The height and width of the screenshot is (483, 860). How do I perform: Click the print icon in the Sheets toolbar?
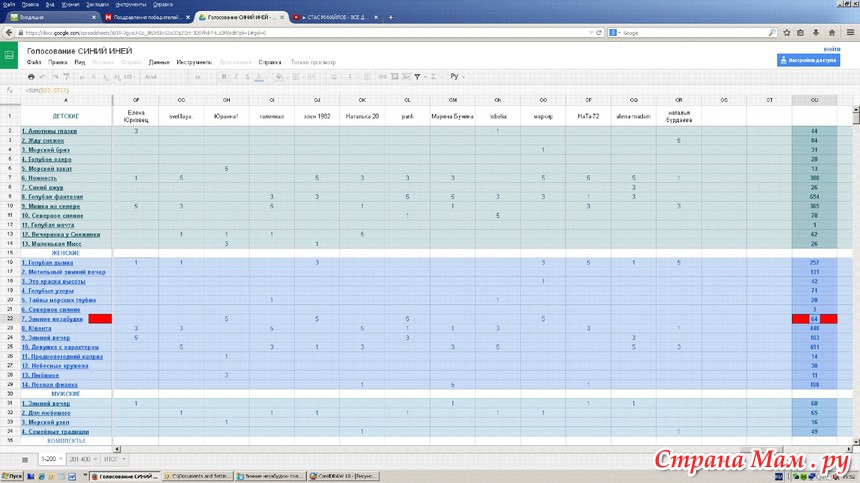31,76
